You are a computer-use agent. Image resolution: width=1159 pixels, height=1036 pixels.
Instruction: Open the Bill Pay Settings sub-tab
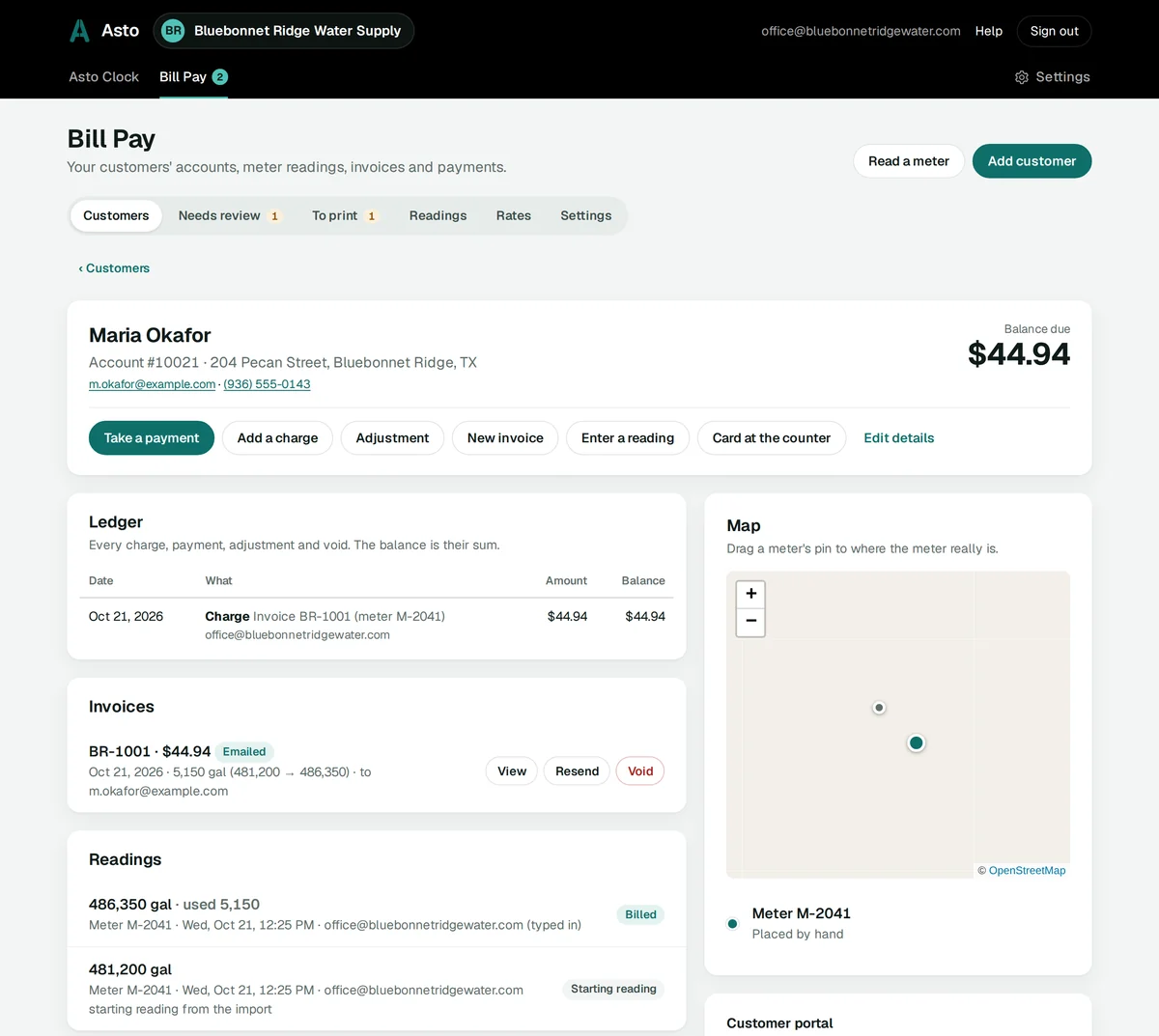586,215
